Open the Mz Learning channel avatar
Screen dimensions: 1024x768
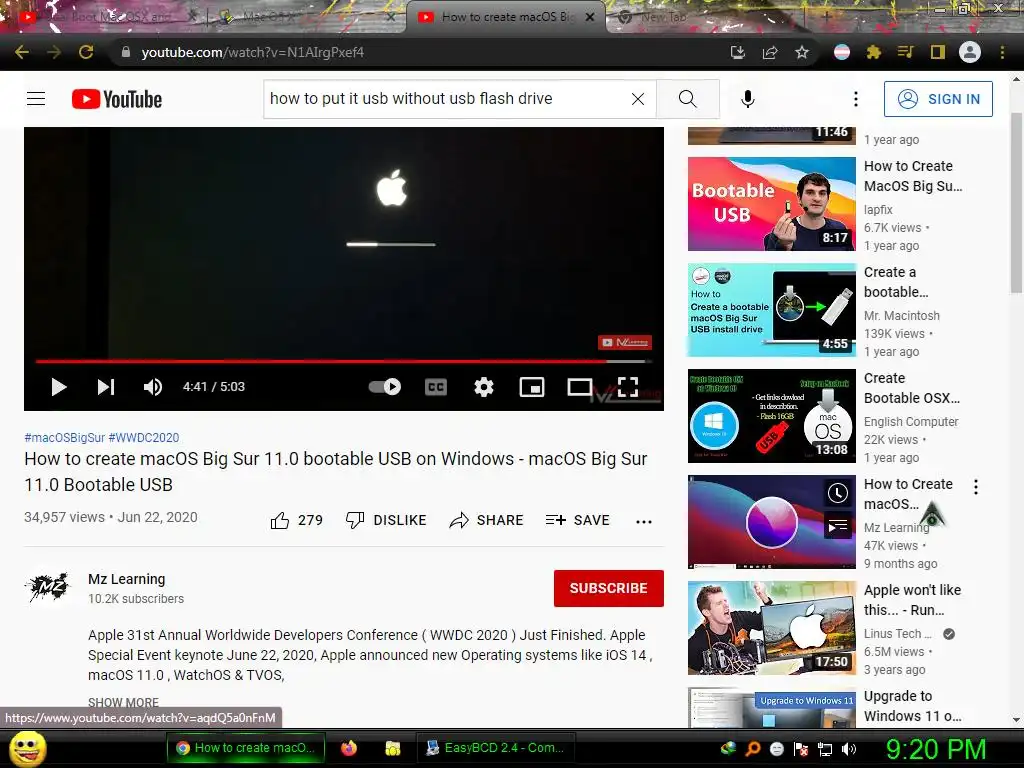click(x=47, y=588)
